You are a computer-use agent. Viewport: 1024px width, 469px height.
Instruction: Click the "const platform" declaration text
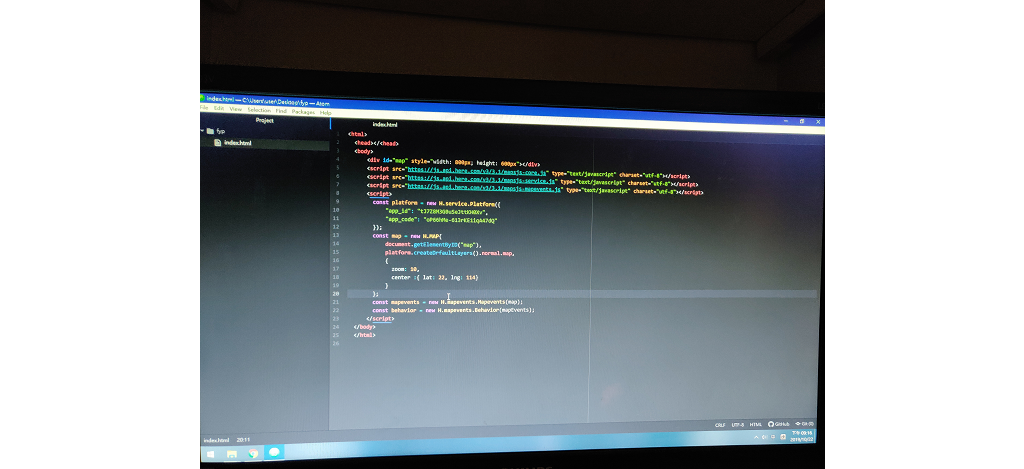(395, 202)
